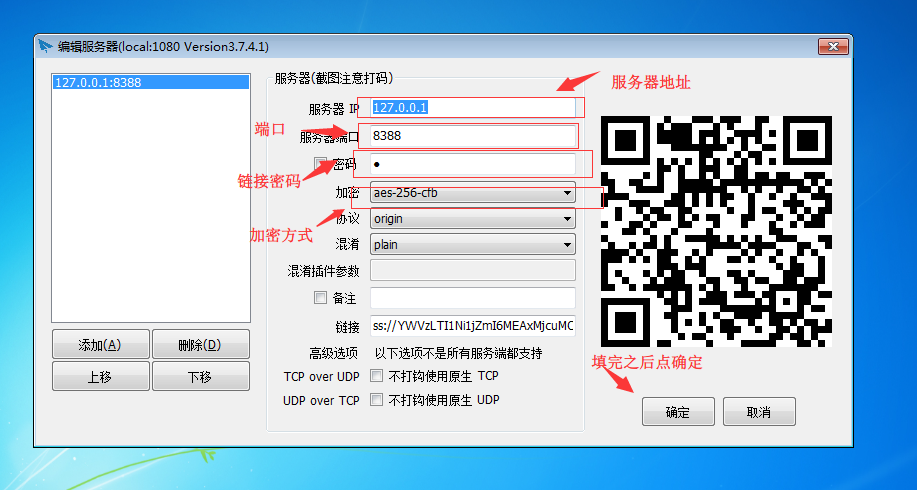Click the Server Port field showing 8388

[473, 136]
